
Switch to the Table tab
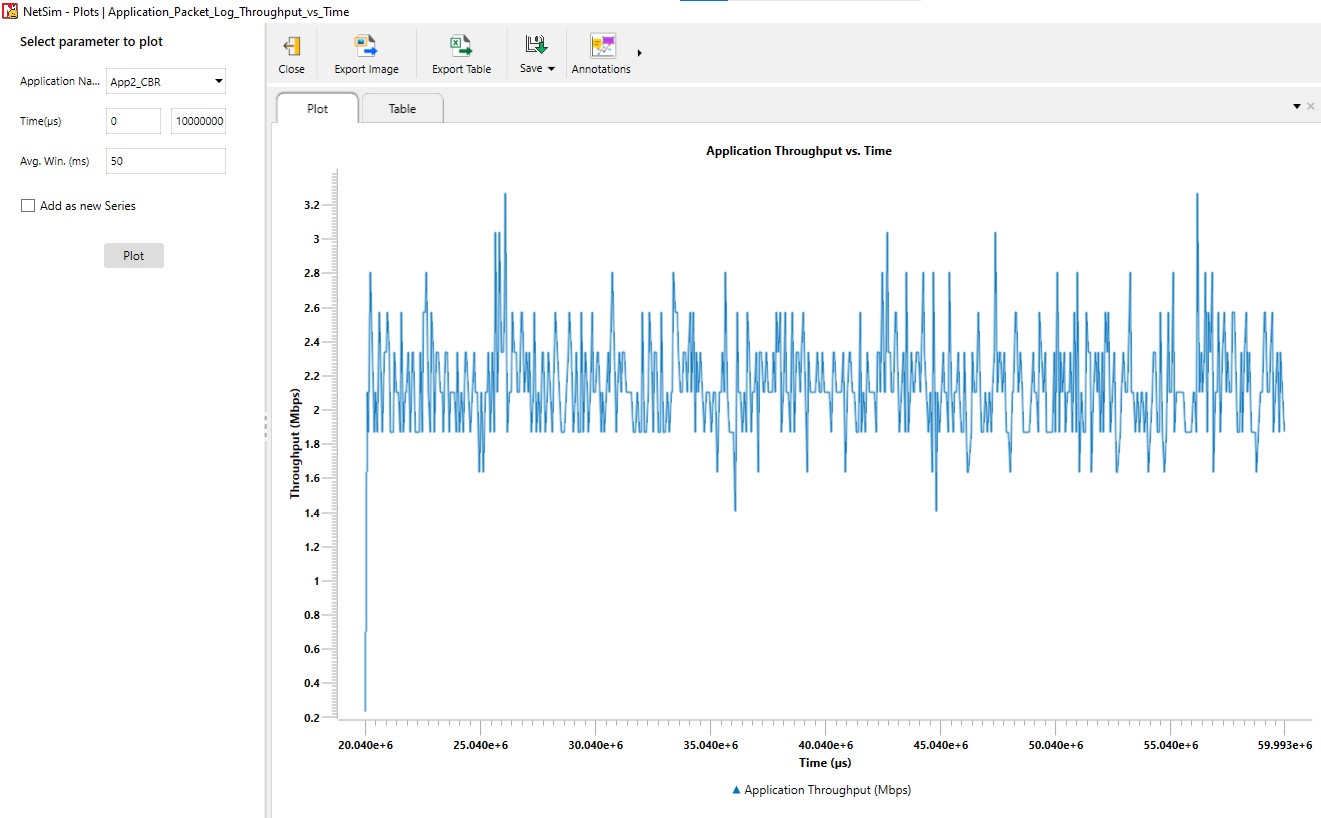click(x=402, y=109)
